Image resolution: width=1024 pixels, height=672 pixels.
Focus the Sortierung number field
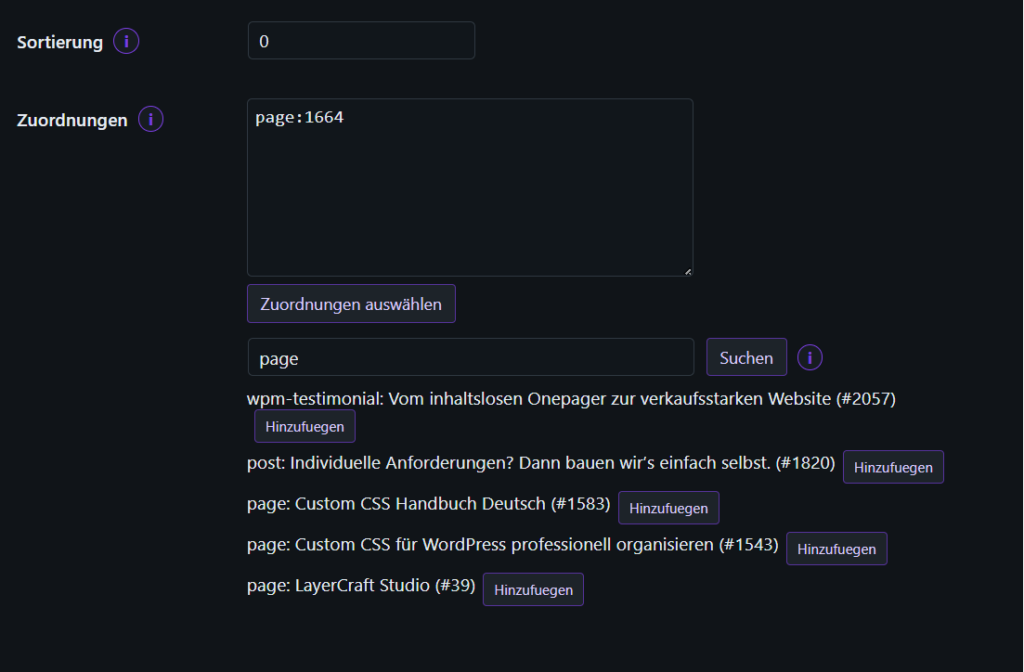[x=361, y=40]
